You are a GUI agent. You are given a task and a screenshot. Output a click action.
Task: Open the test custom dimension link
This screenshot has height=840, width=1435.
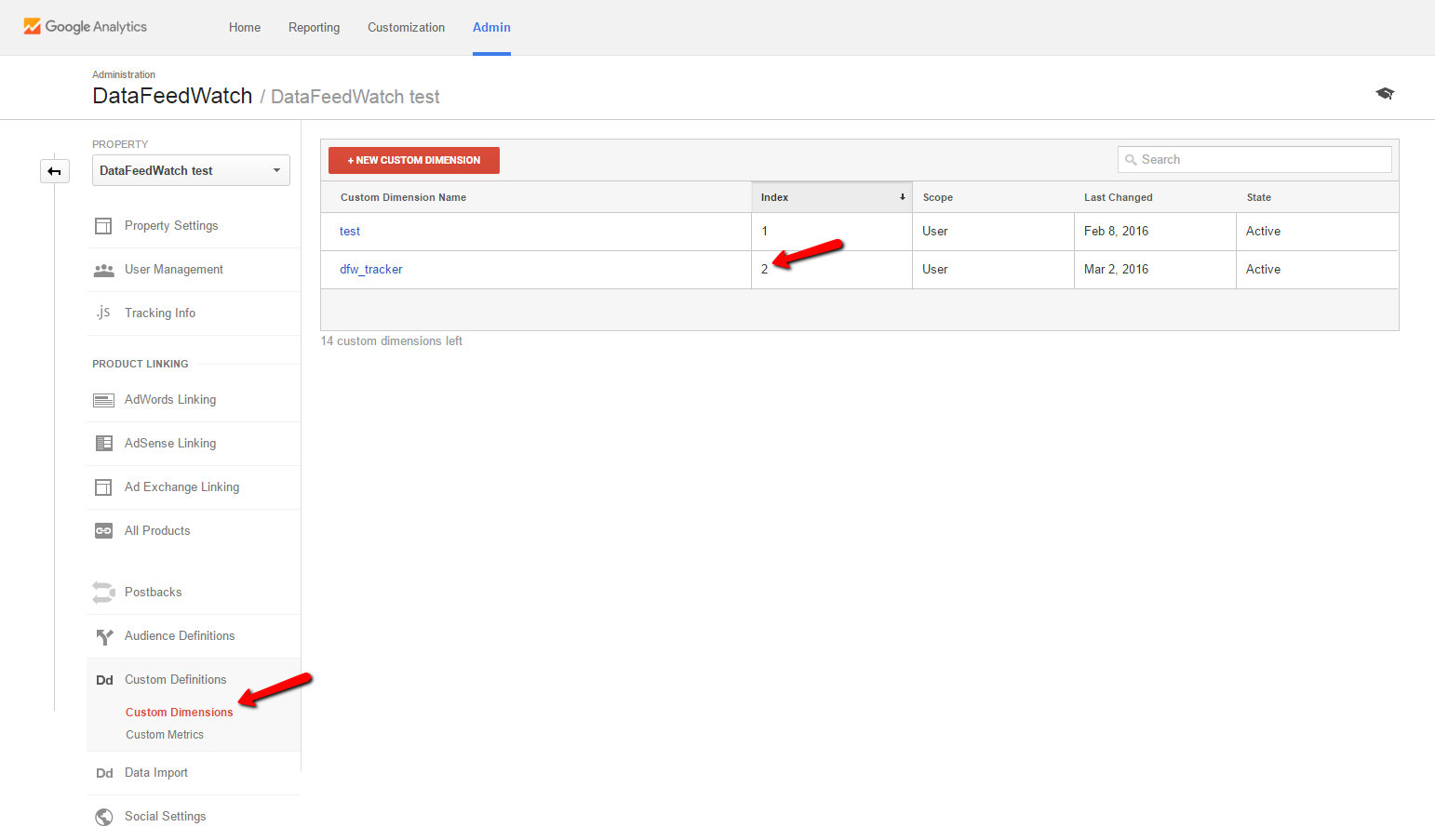[350, 232]
